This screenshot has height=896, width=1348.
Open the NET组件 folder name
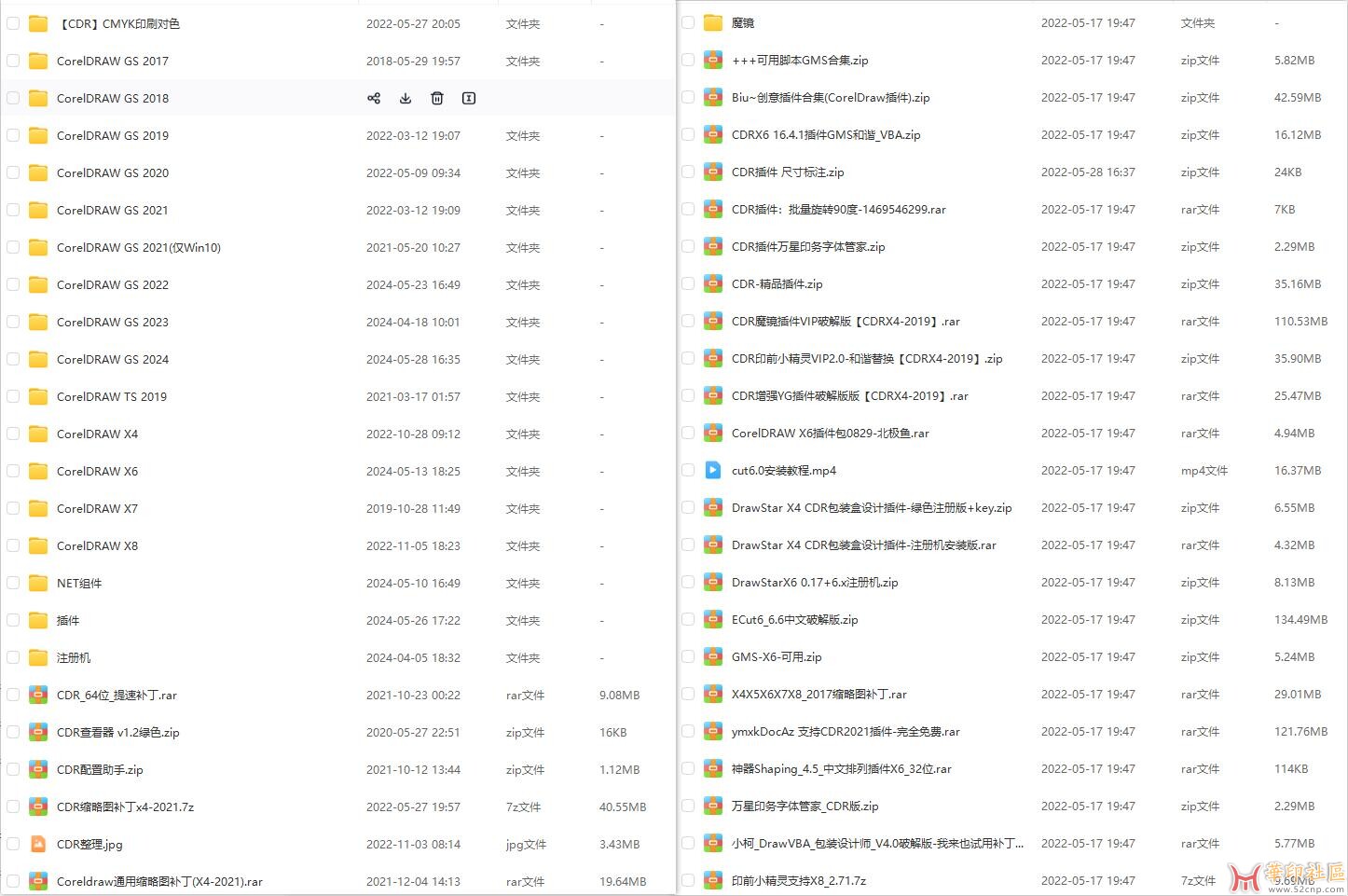tap(79, 583)
